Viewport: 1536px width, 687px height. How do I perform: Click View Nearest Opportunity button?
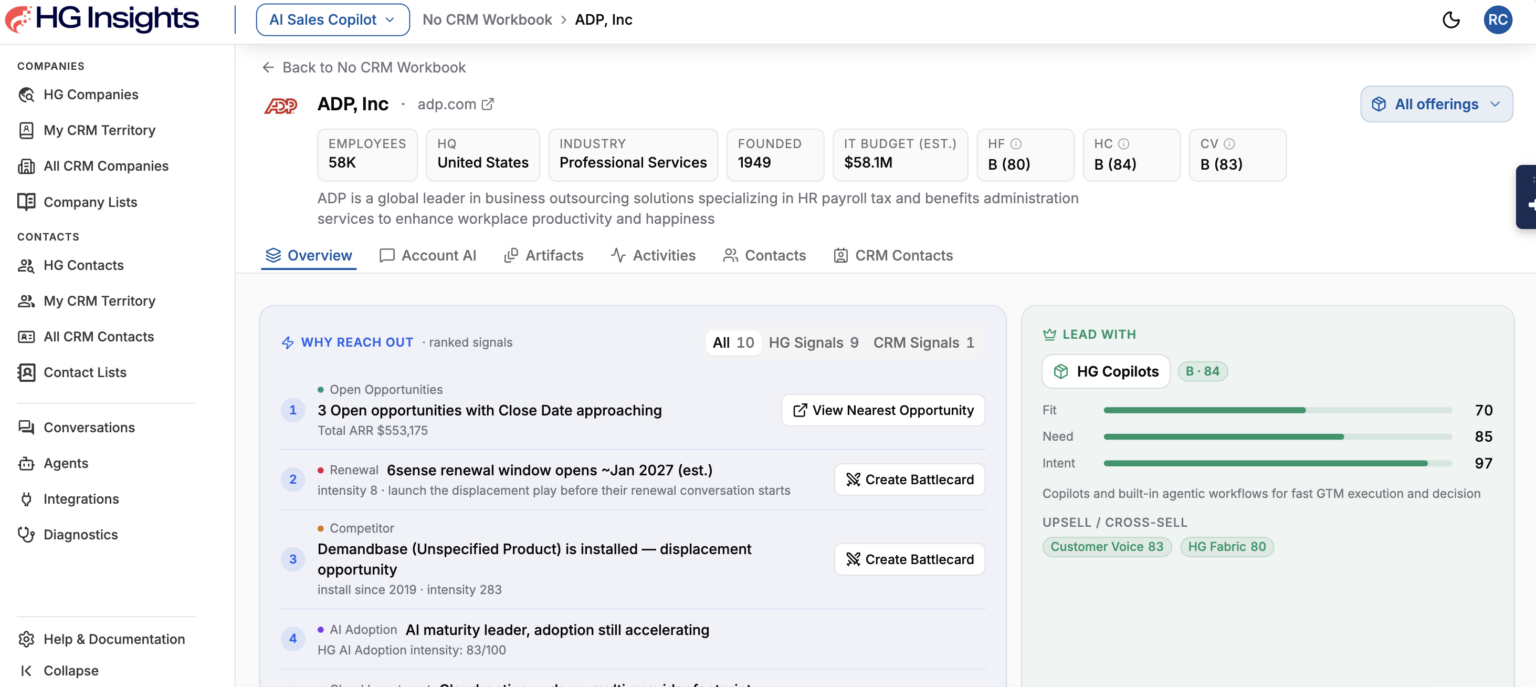point(883,410)
